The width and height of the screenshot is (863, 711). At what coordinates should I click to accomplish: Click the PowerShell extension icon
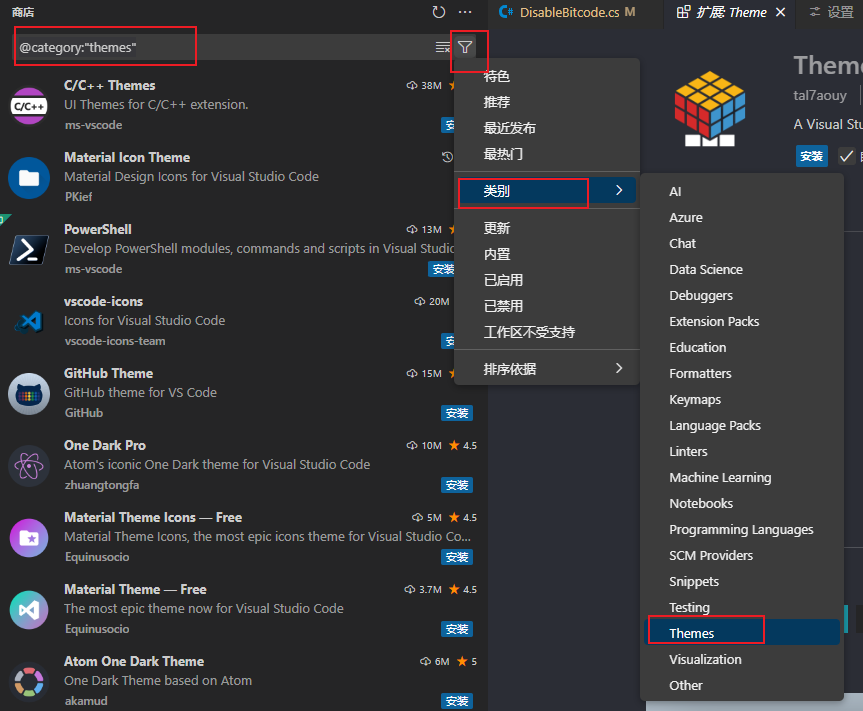[29, 250]
